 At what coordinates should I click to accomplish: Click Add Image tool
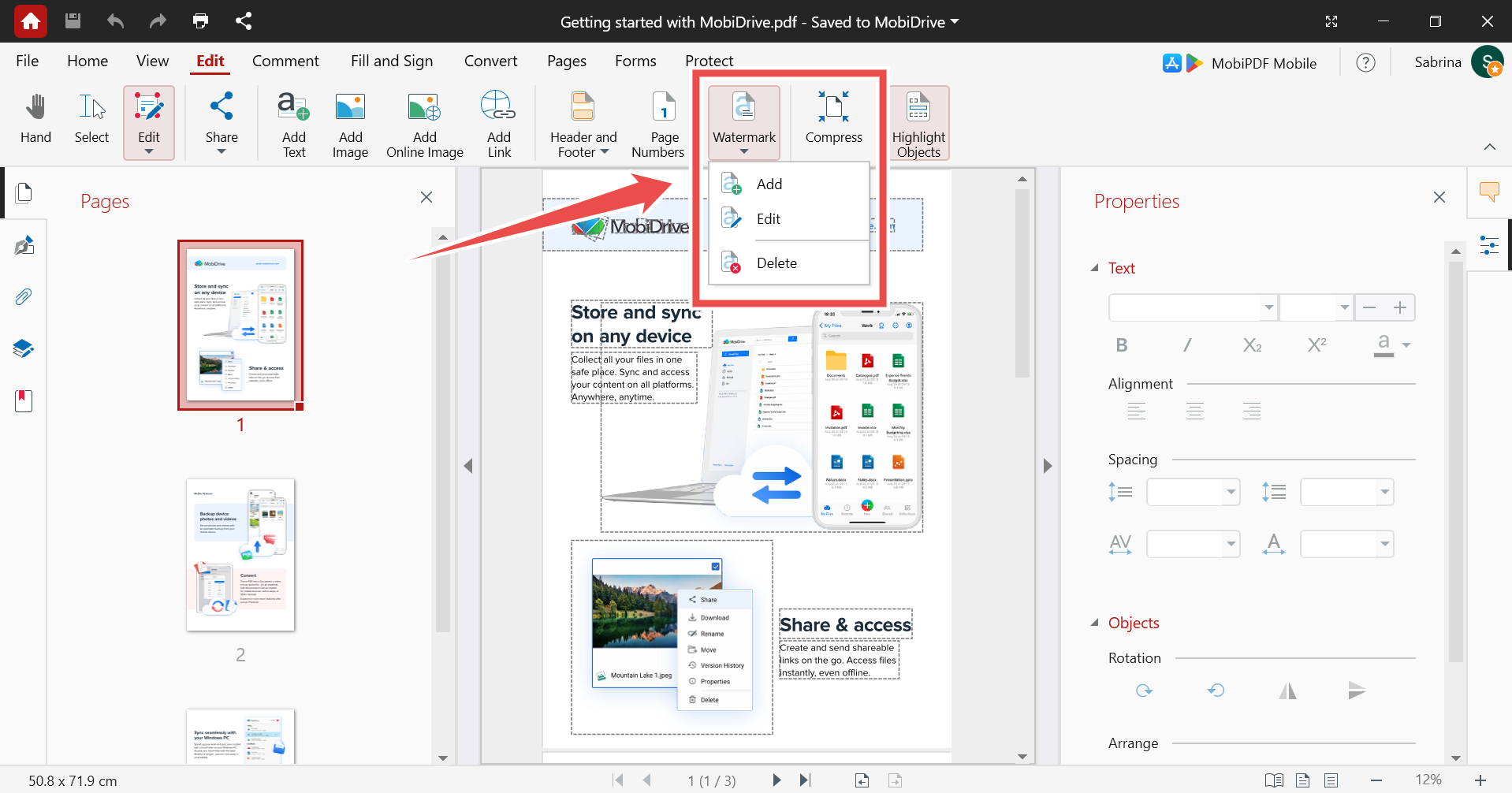pos(350,125)
